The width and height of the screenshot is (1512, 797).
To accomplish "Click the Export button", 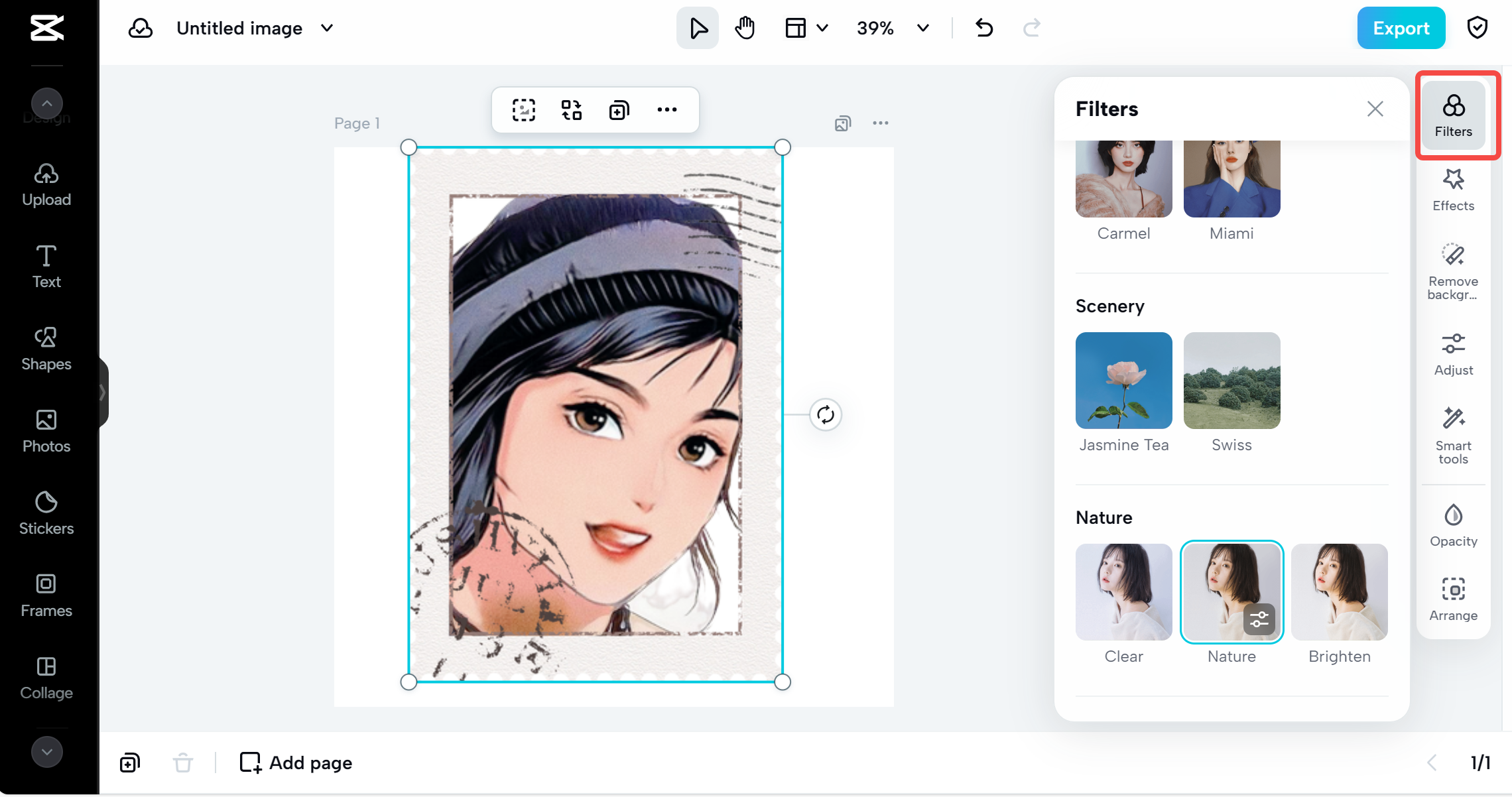I will pos(1401,28).
